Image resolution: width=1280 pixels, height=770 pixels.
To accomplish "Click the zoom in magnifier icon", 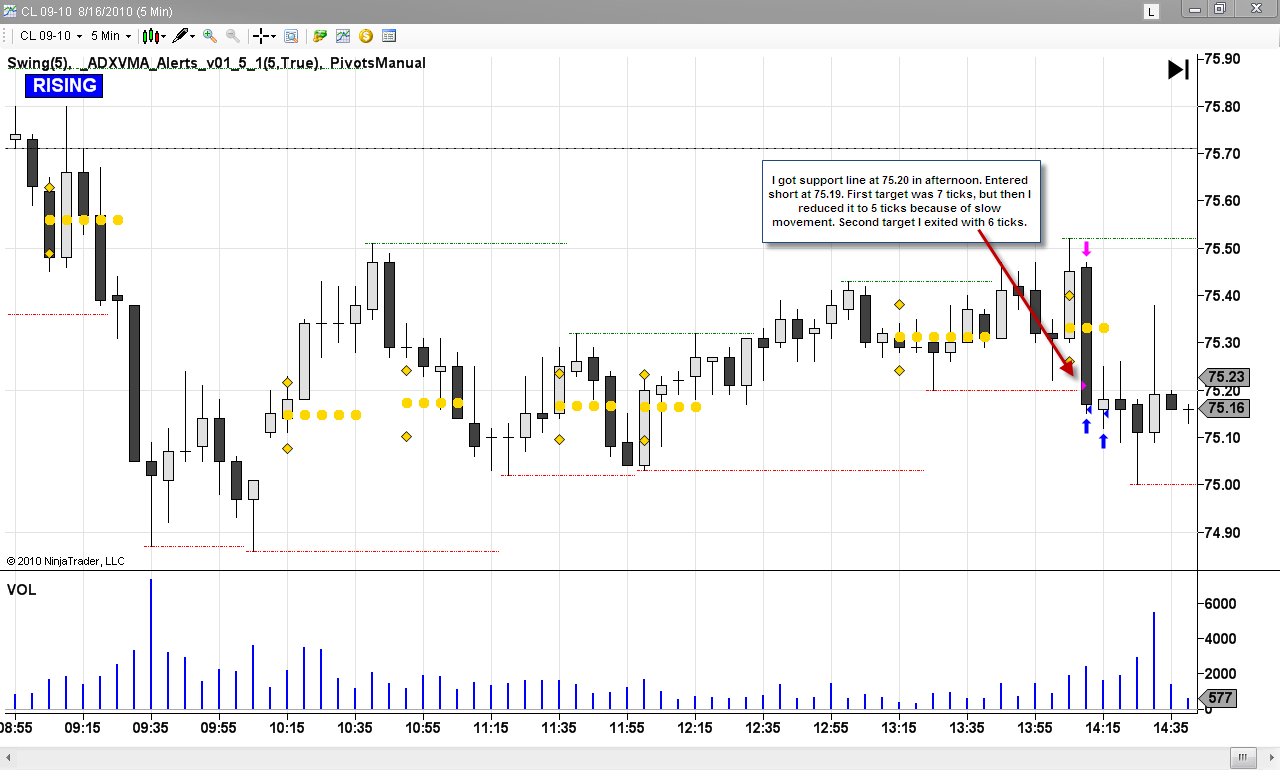I will (x=210, y=36).
